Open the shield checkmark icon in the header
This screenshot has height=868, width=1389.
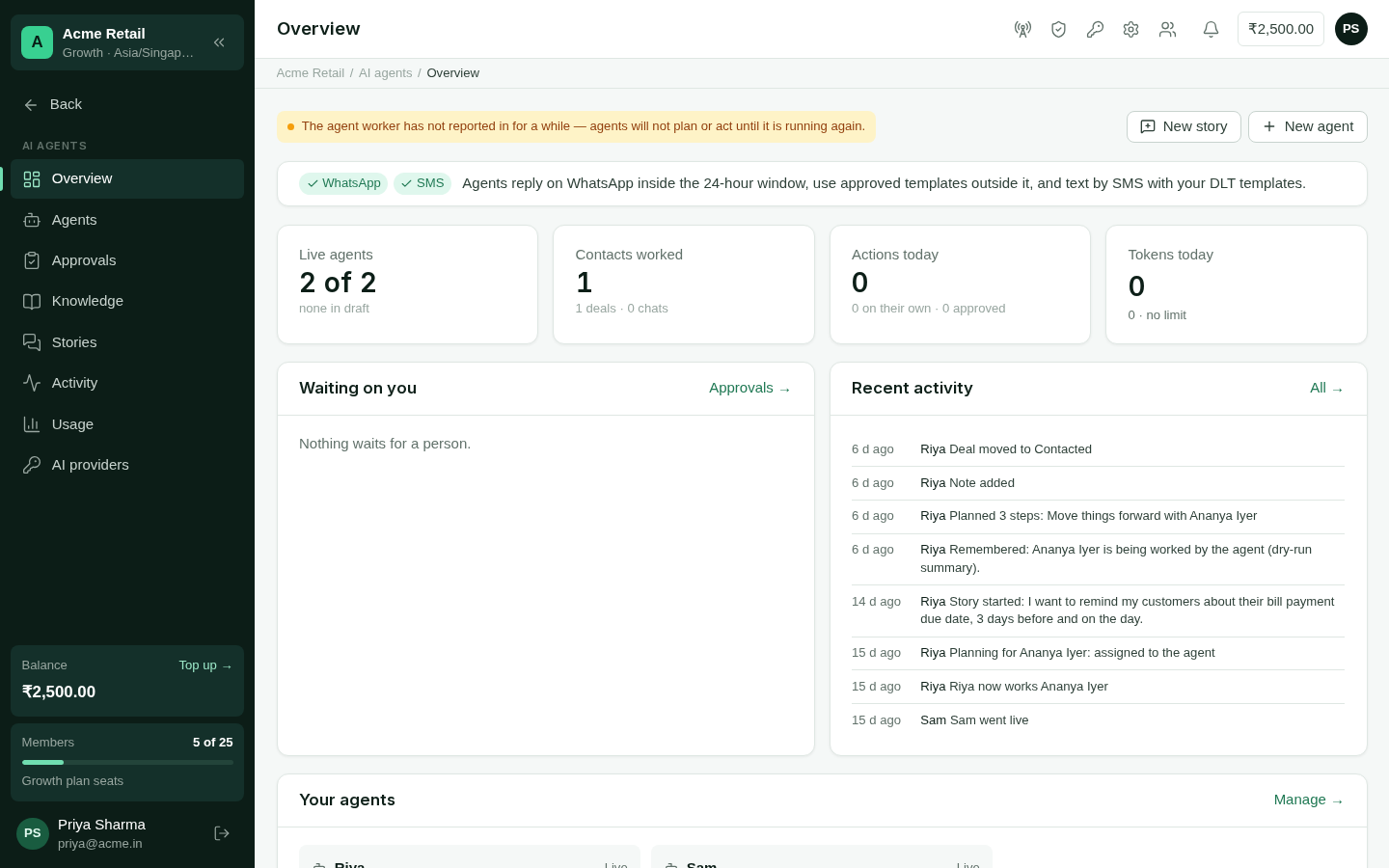point(1058,29)
